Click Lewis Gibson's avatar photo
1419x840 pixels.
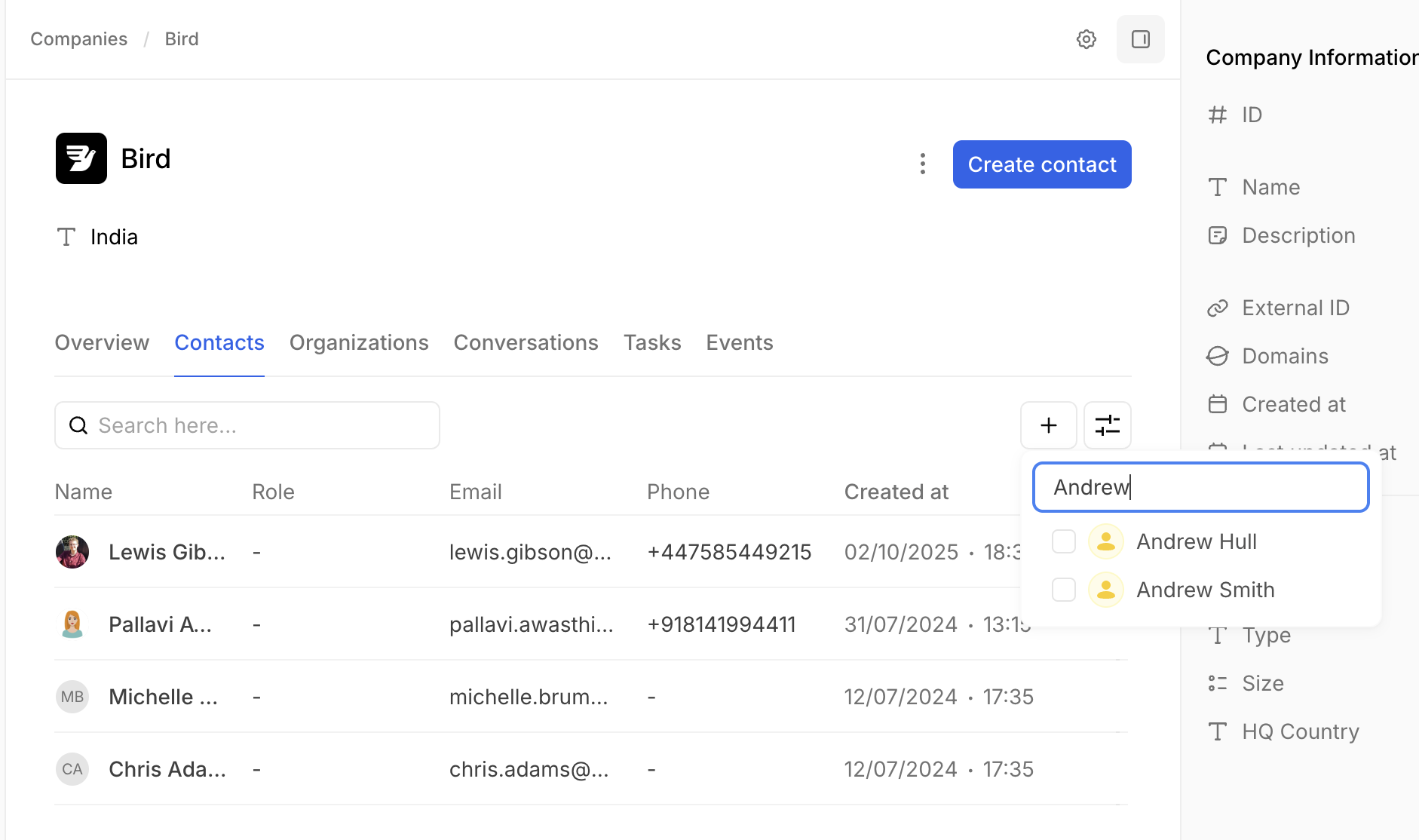(x=72, y=552)
